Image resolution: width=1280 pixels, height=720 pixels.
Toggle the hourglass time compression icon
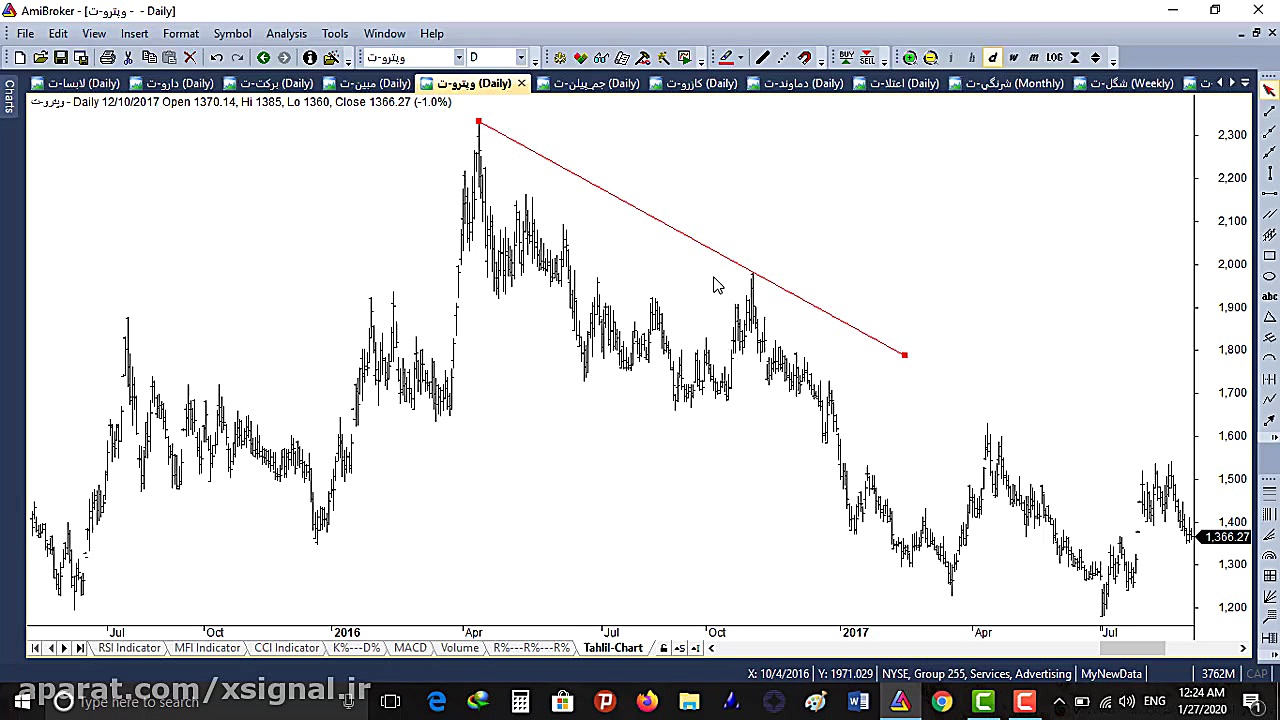[1075, 57]
